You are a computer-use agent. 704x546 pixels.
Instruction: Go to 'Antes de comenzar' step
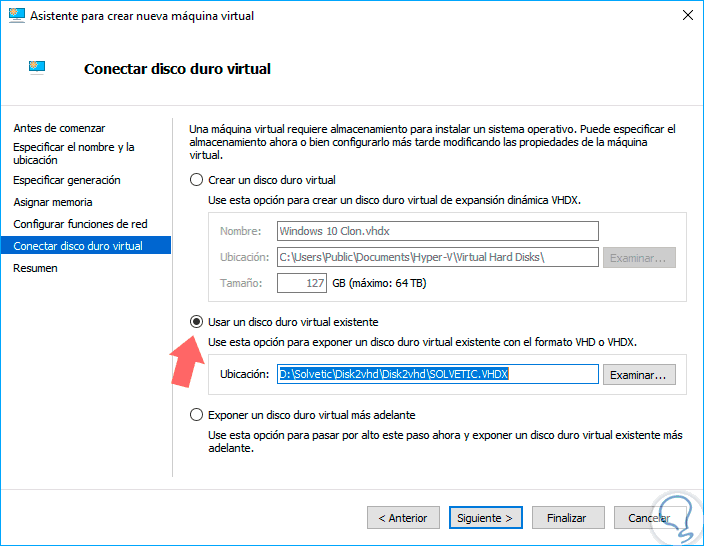click(x=59, y=128)
